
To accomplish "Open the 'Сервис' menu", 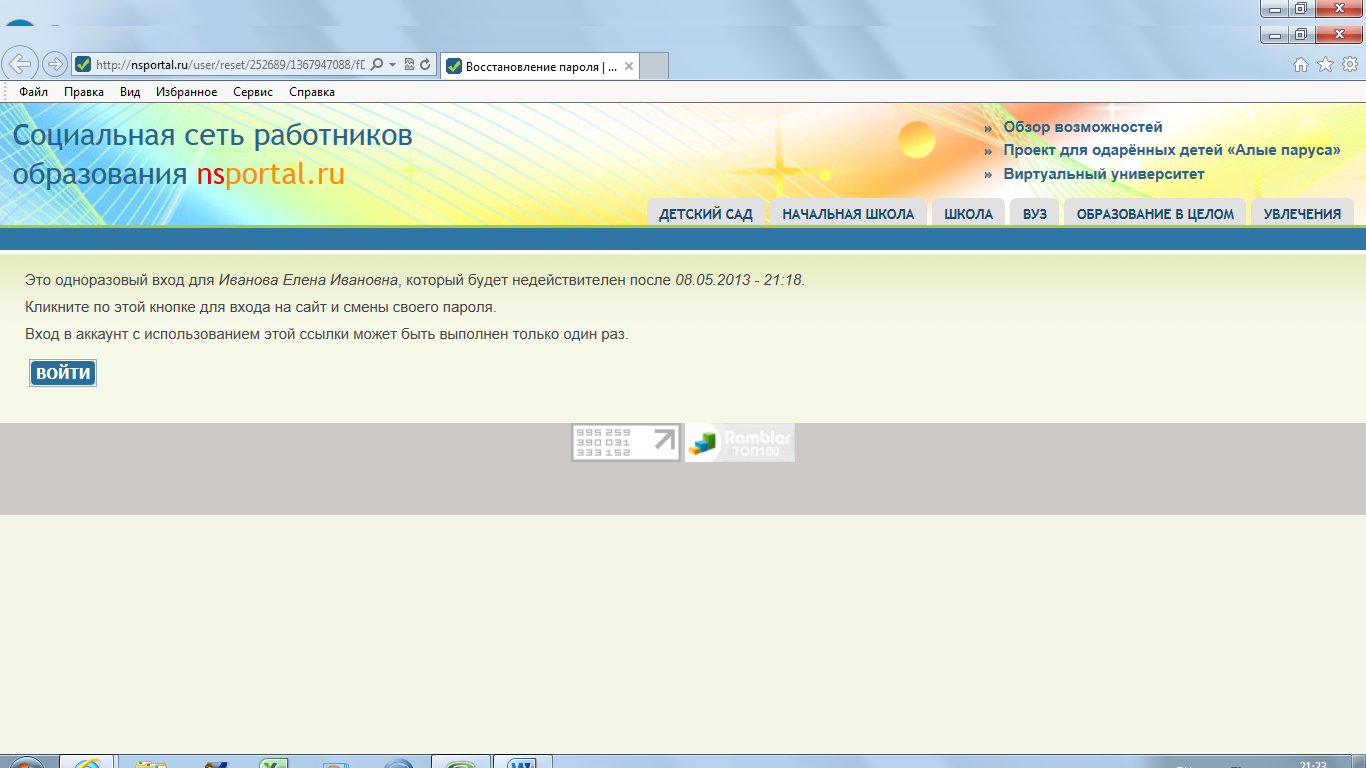I will (253, 92).
